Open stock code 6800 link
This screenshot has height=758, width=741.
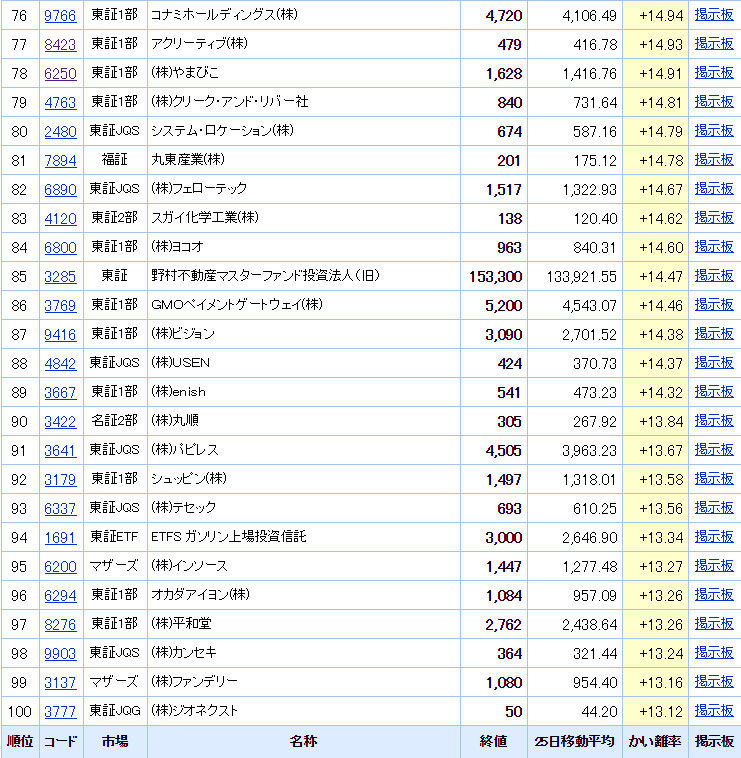click(60, 248)
